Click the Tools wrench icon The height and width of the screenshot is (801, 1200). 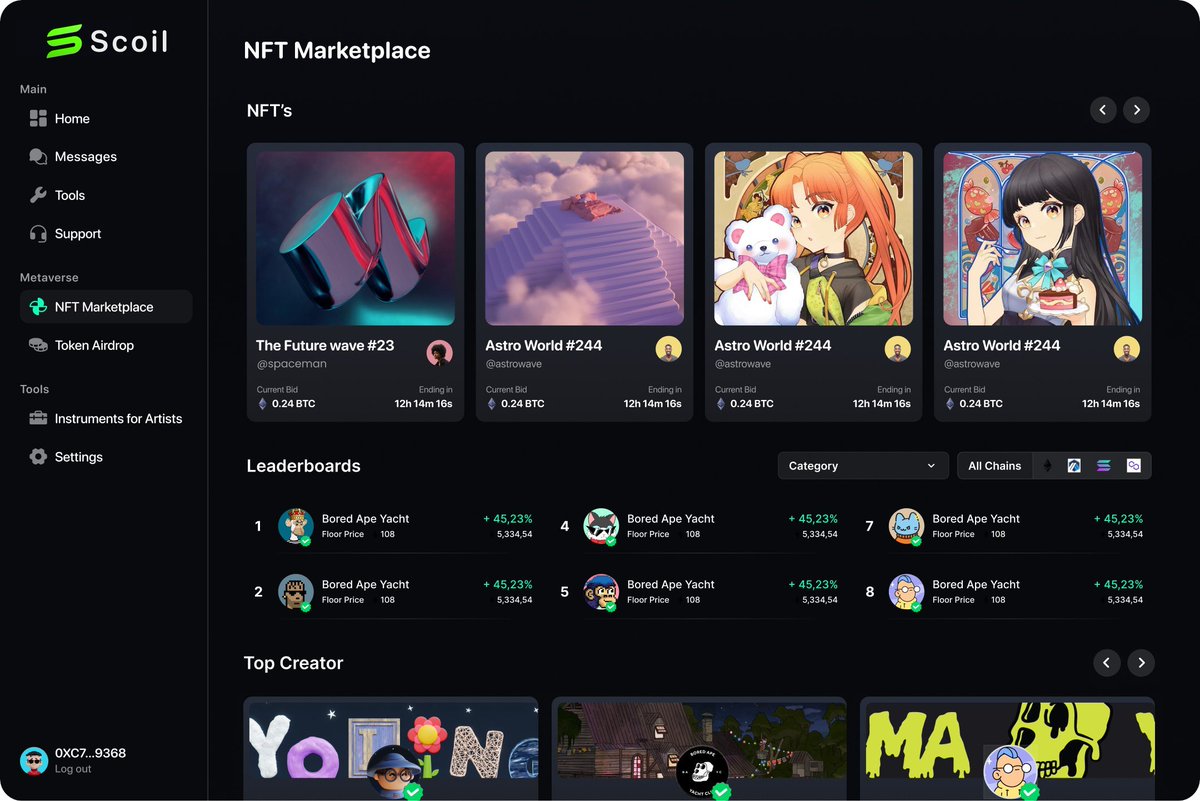pos(38,195)
